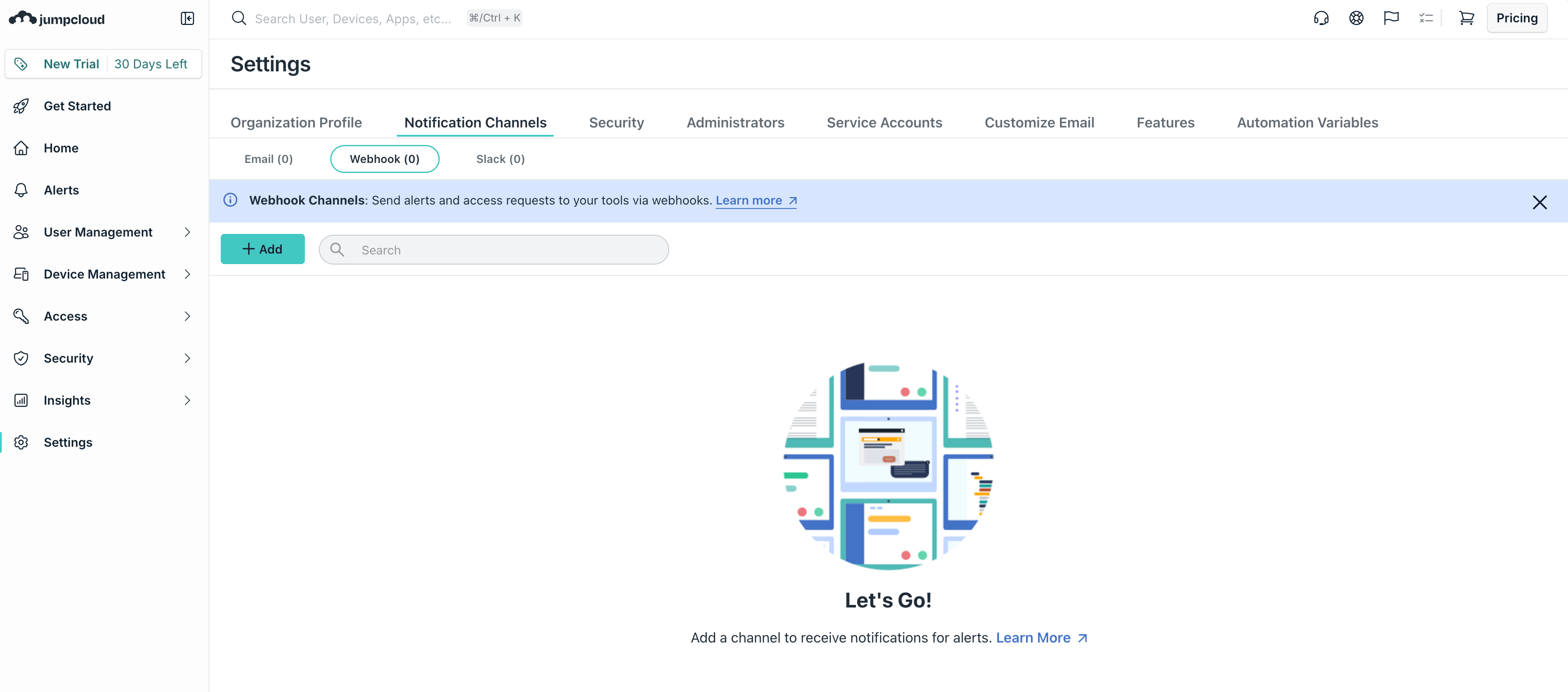Click the channel search magnifier icon
This screenshot has height=692, width=1568.
[337, 250]
